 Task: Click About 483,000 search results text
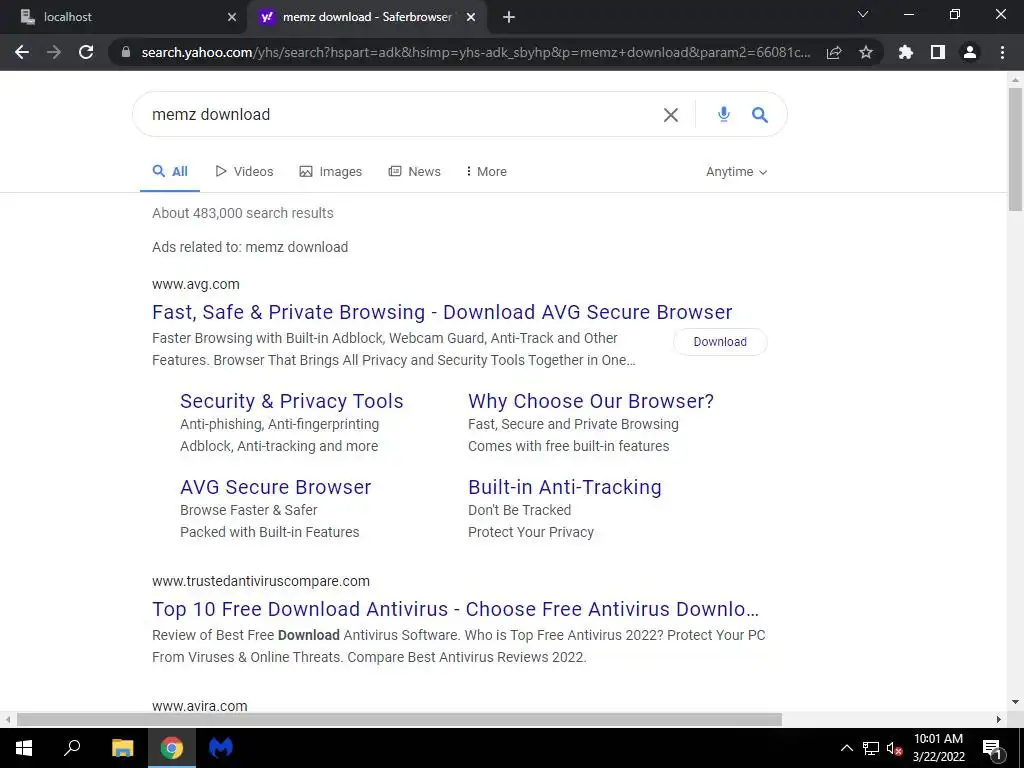point(243,213)
